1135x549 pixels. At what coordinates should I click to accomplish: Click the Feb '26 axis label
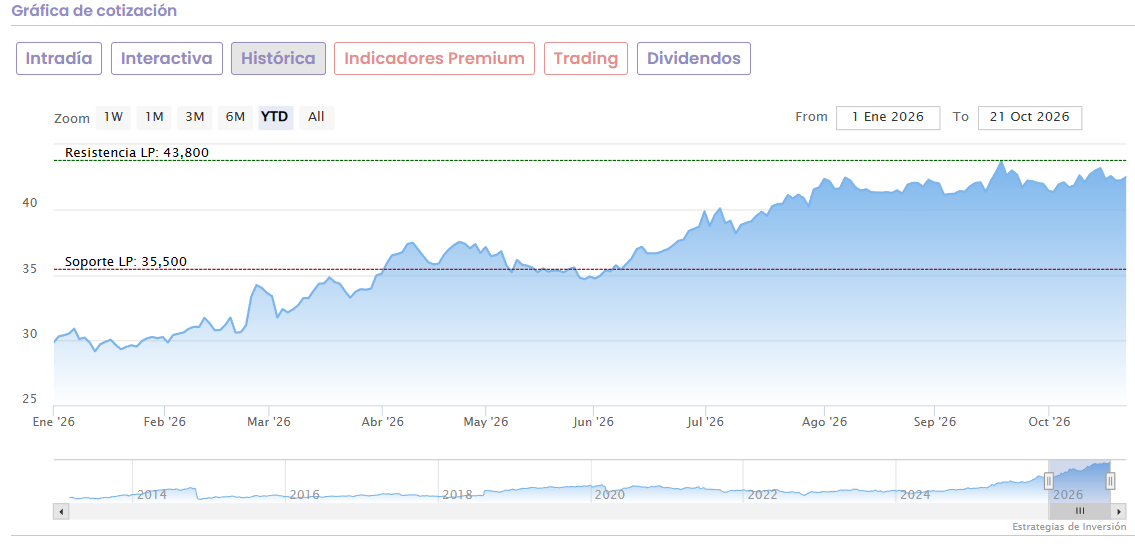[x=165, y=422]
